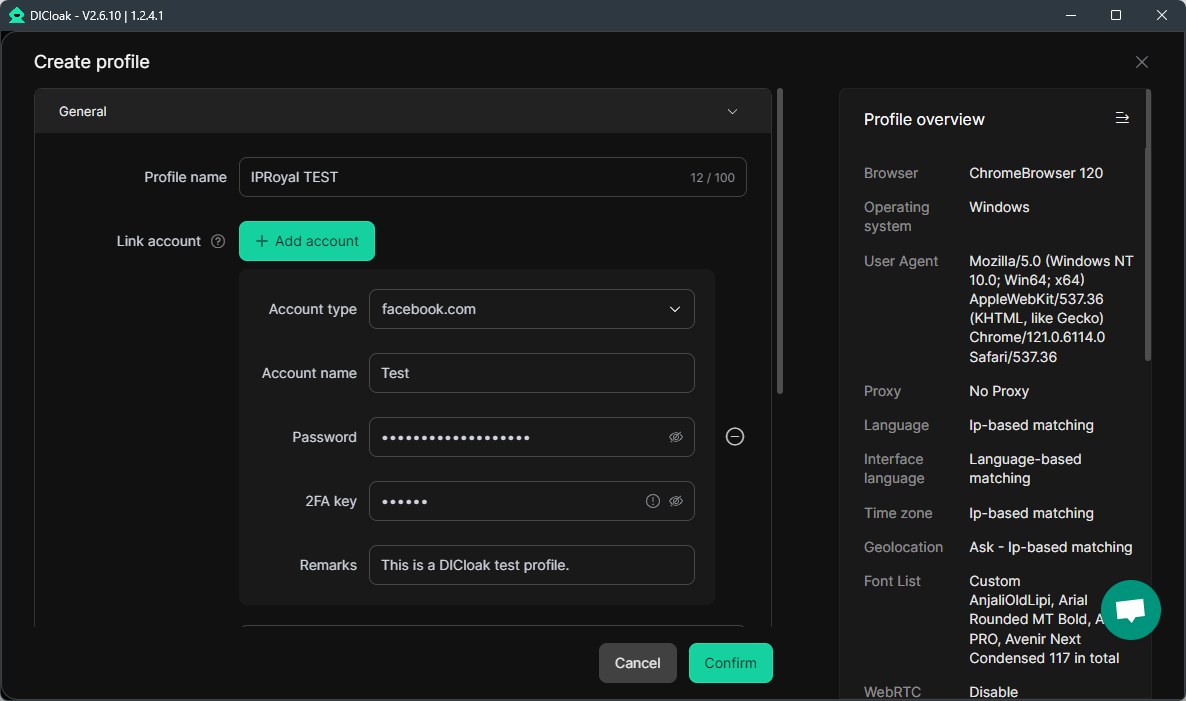Image resolution: width=1186 pixels, height=701 pixels.
Task: Click the Language-based matching value
Action: coord(1025,469)
